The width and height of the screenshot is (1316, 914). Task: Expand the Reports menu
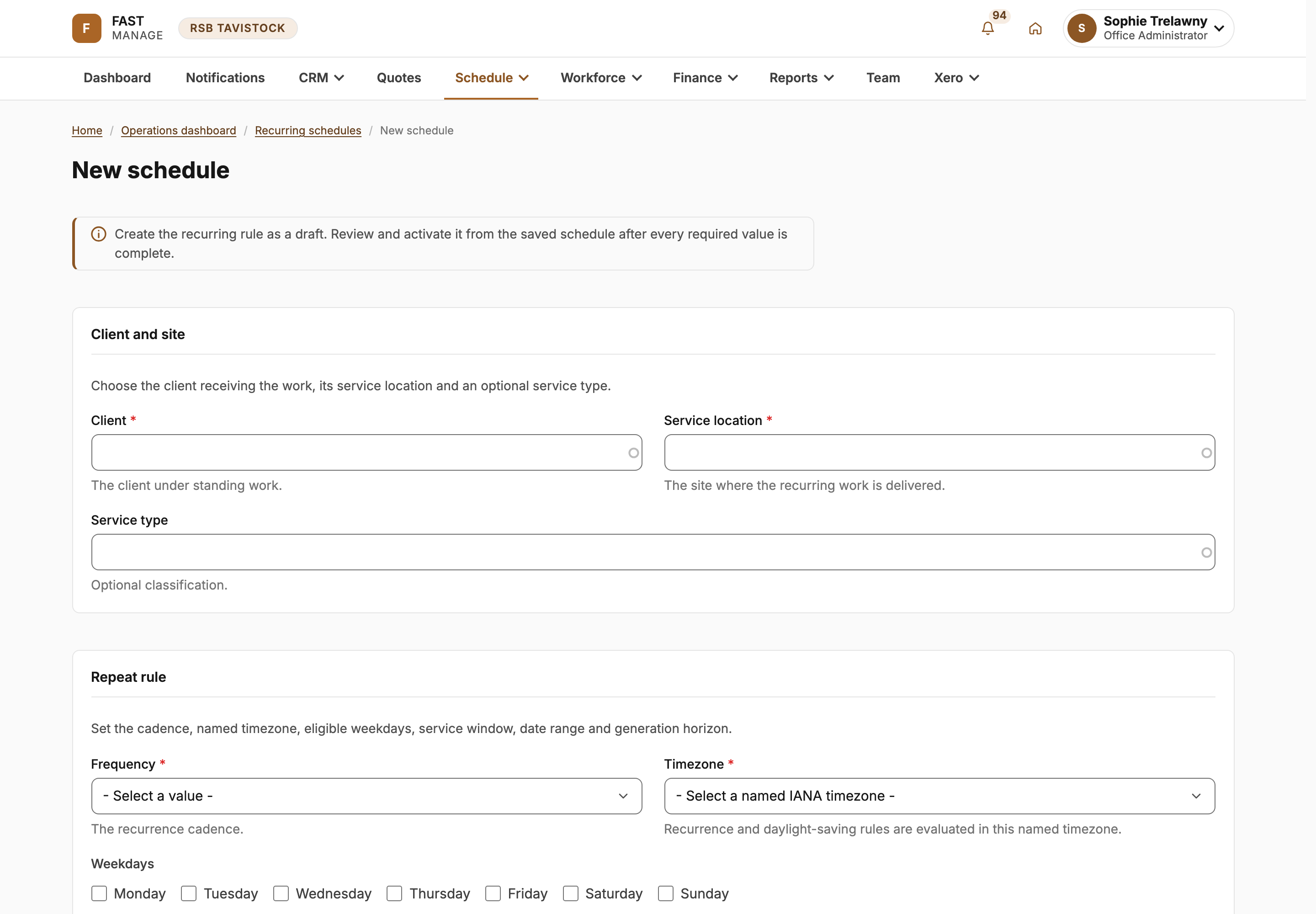[x=801, y=78]
